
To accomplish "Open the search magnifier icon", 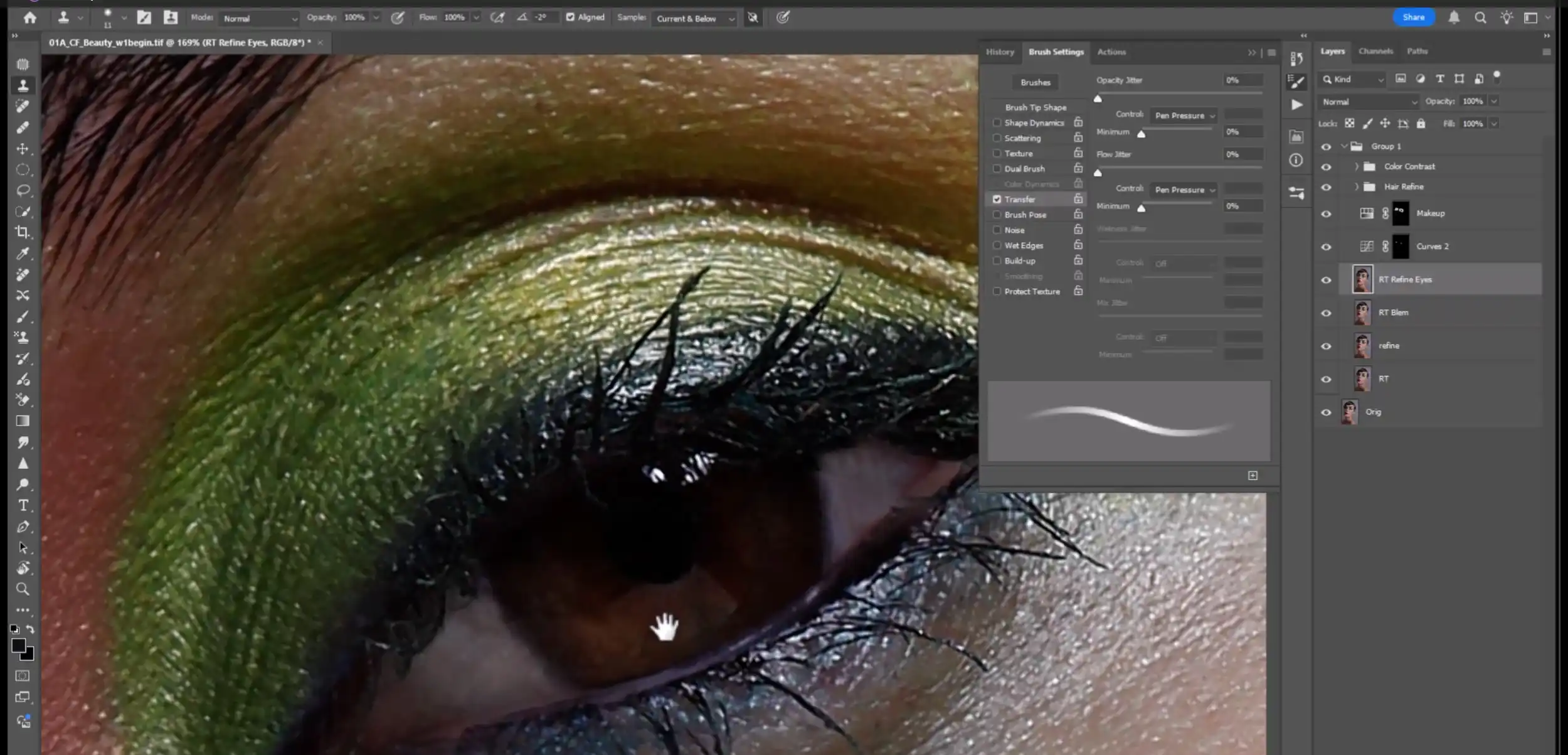I will [x=1480, y=18].
